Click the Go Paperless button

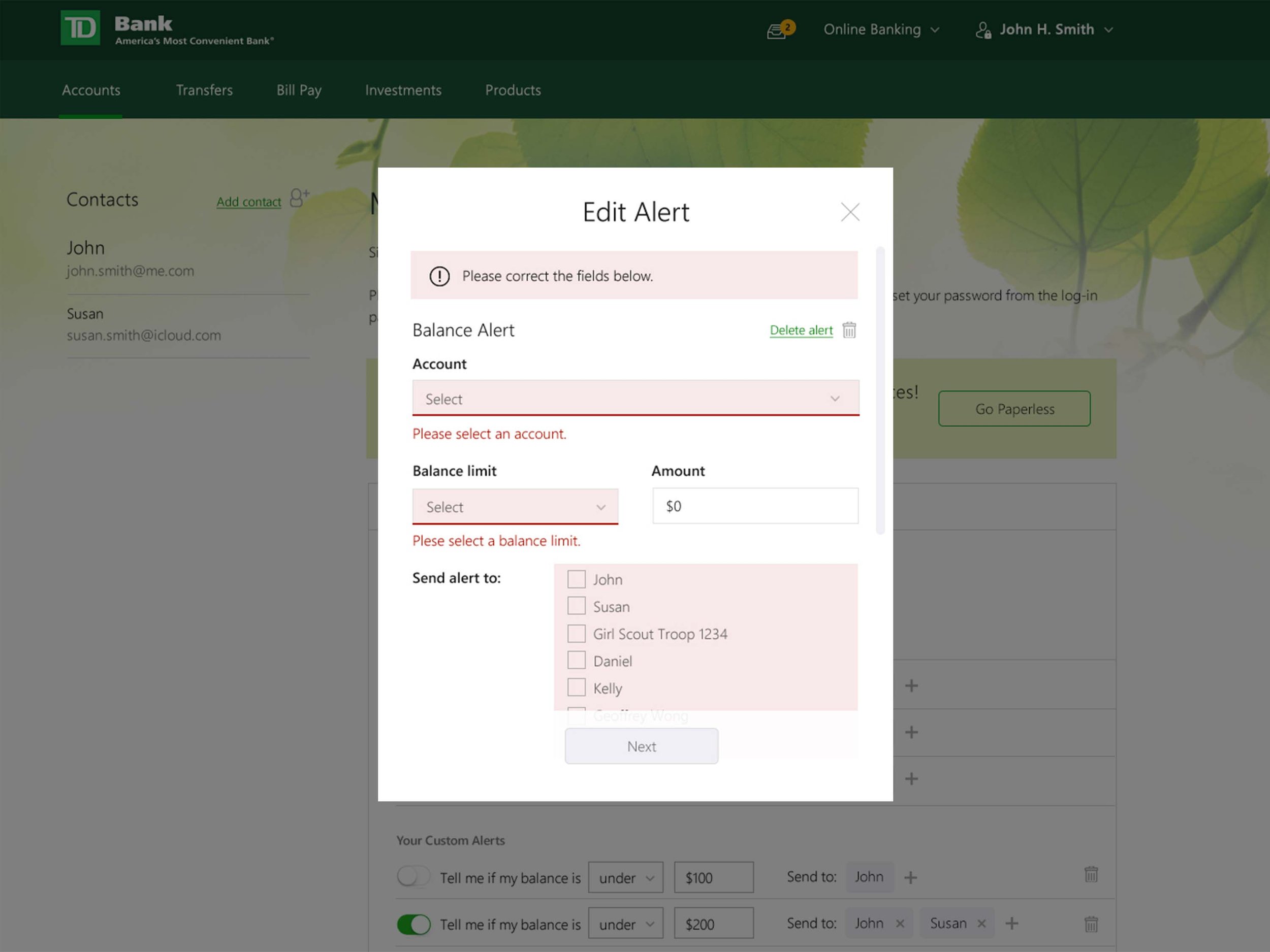[x=1014, y=409]
